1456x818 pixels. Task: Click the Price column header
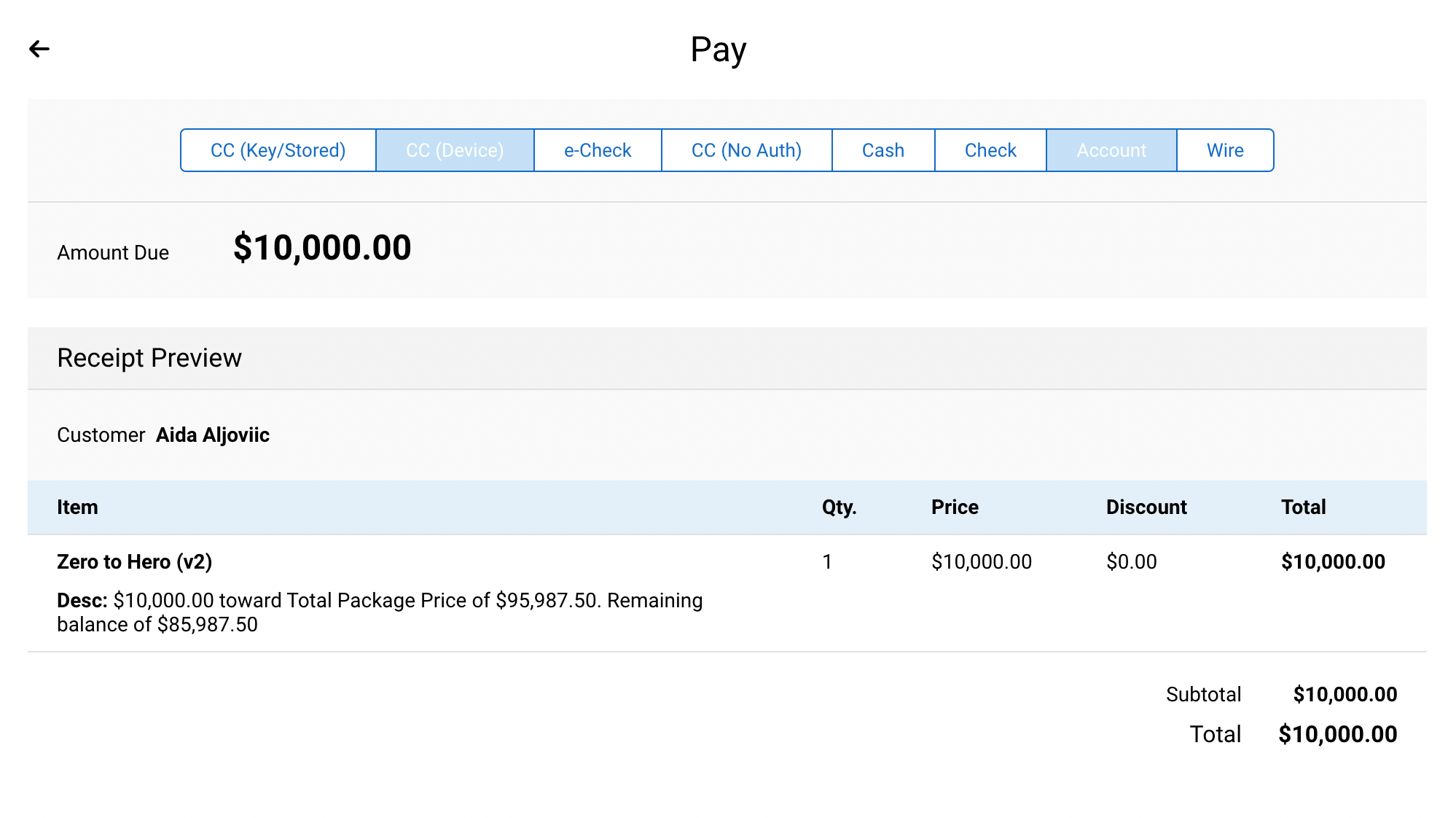[x=955, y=507]
